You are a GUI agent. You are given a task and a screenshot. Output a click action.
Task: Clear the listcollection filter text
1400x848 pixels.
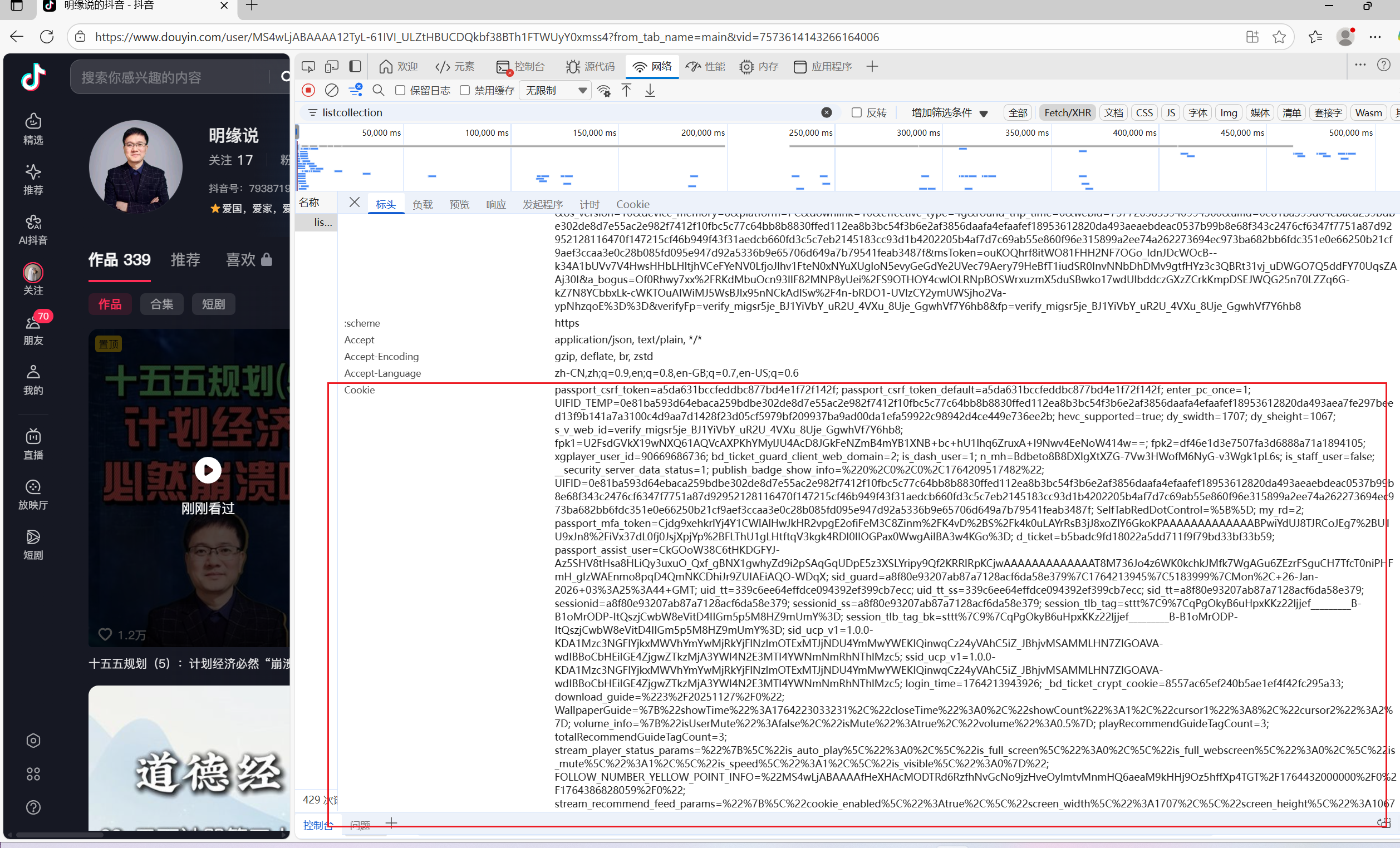coord(827,112)
